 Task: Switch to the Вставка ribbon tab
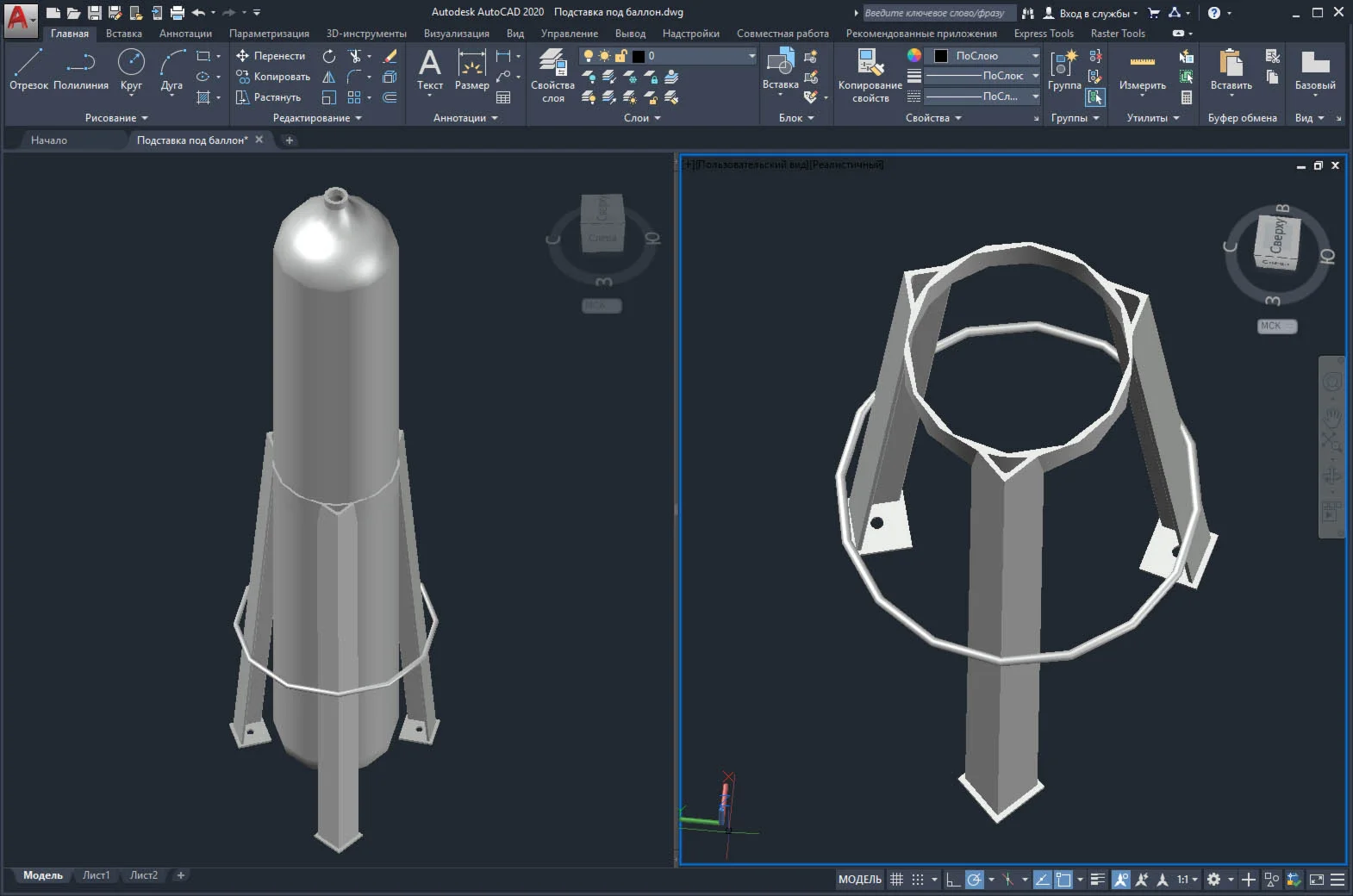(x=123, y=34)
